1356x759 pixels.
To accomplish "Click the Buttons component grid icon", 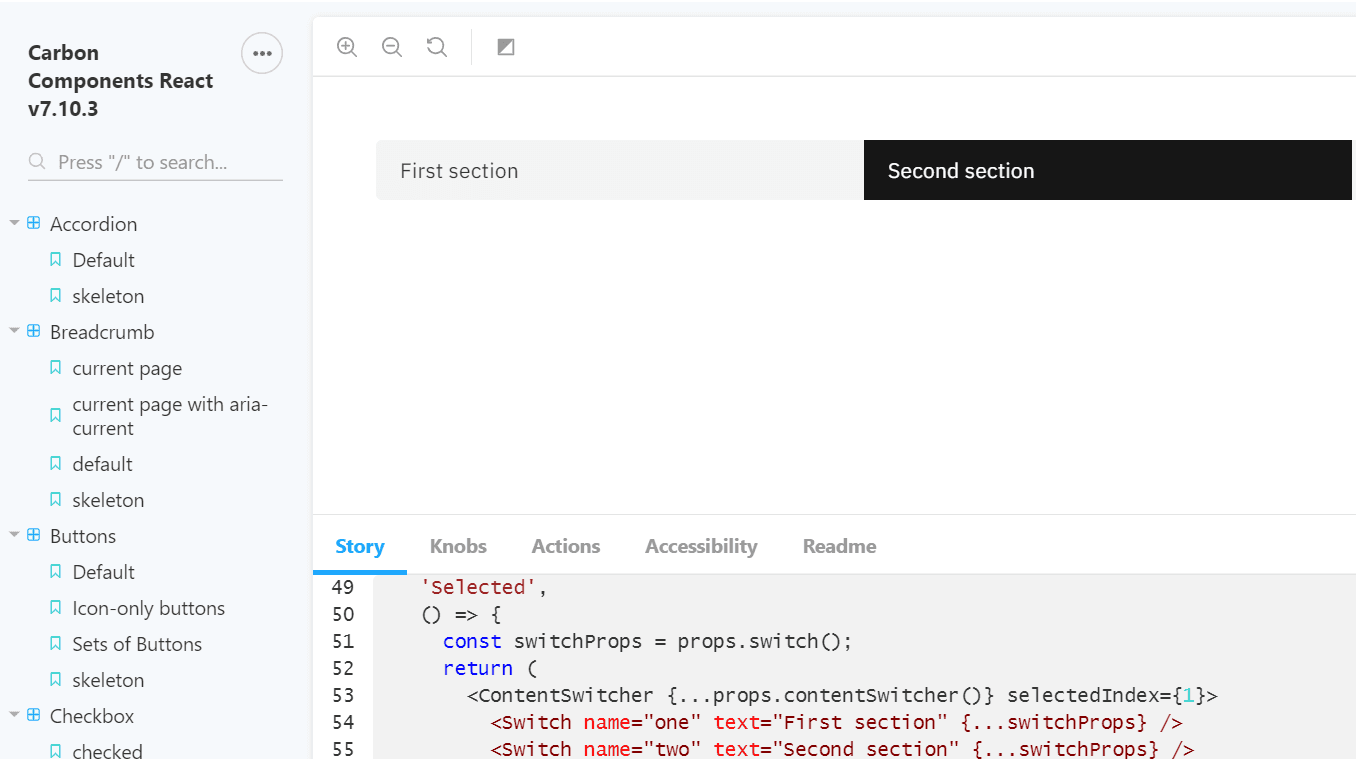I will [x=34, y=535].
